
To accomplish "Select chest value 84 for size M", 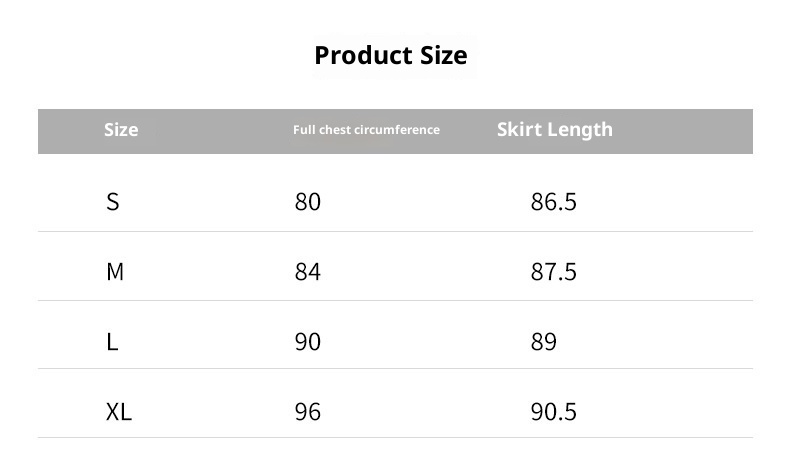I will click(x=308, y=272).
